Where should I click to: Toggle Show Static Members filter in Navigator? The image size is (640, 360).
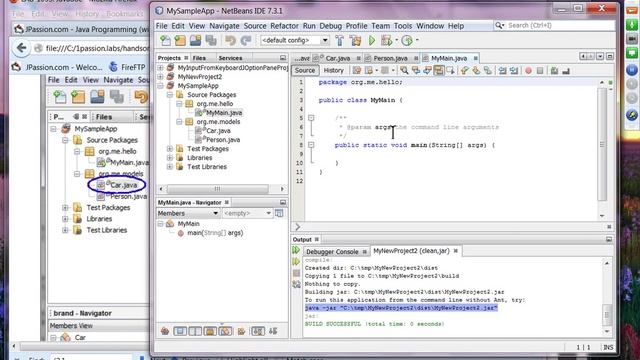(195, 331)
